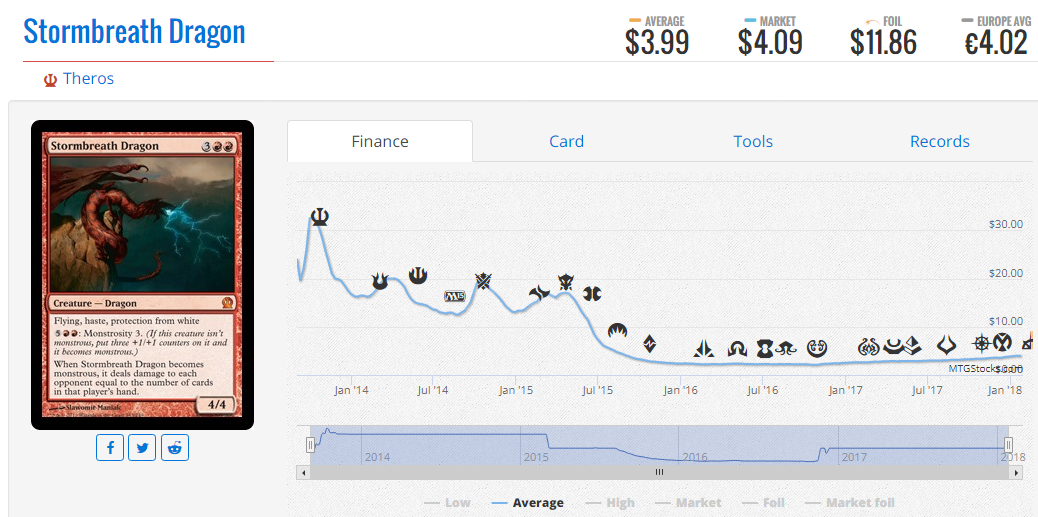Open the Theros set link

[88, 79]
